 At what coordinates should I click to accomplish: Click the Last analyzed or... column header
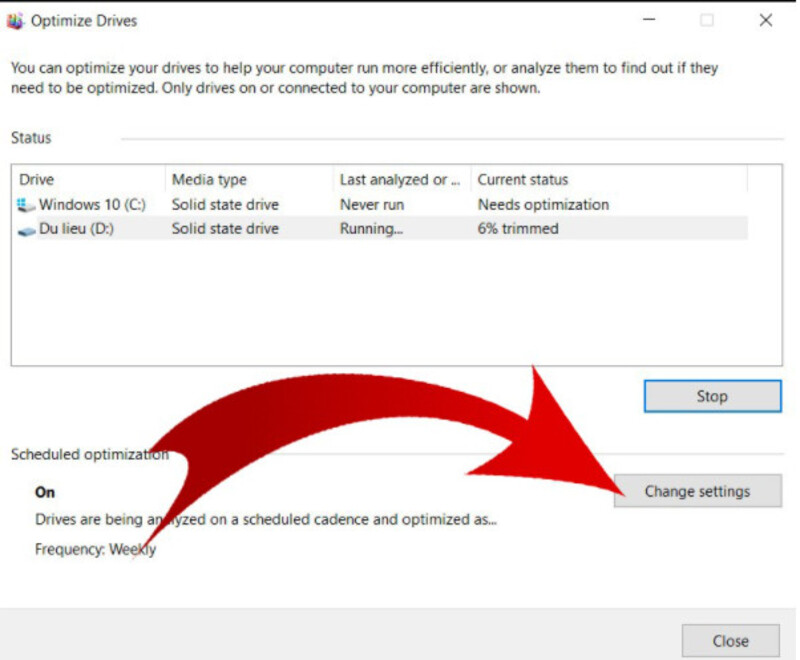[400, 180]
